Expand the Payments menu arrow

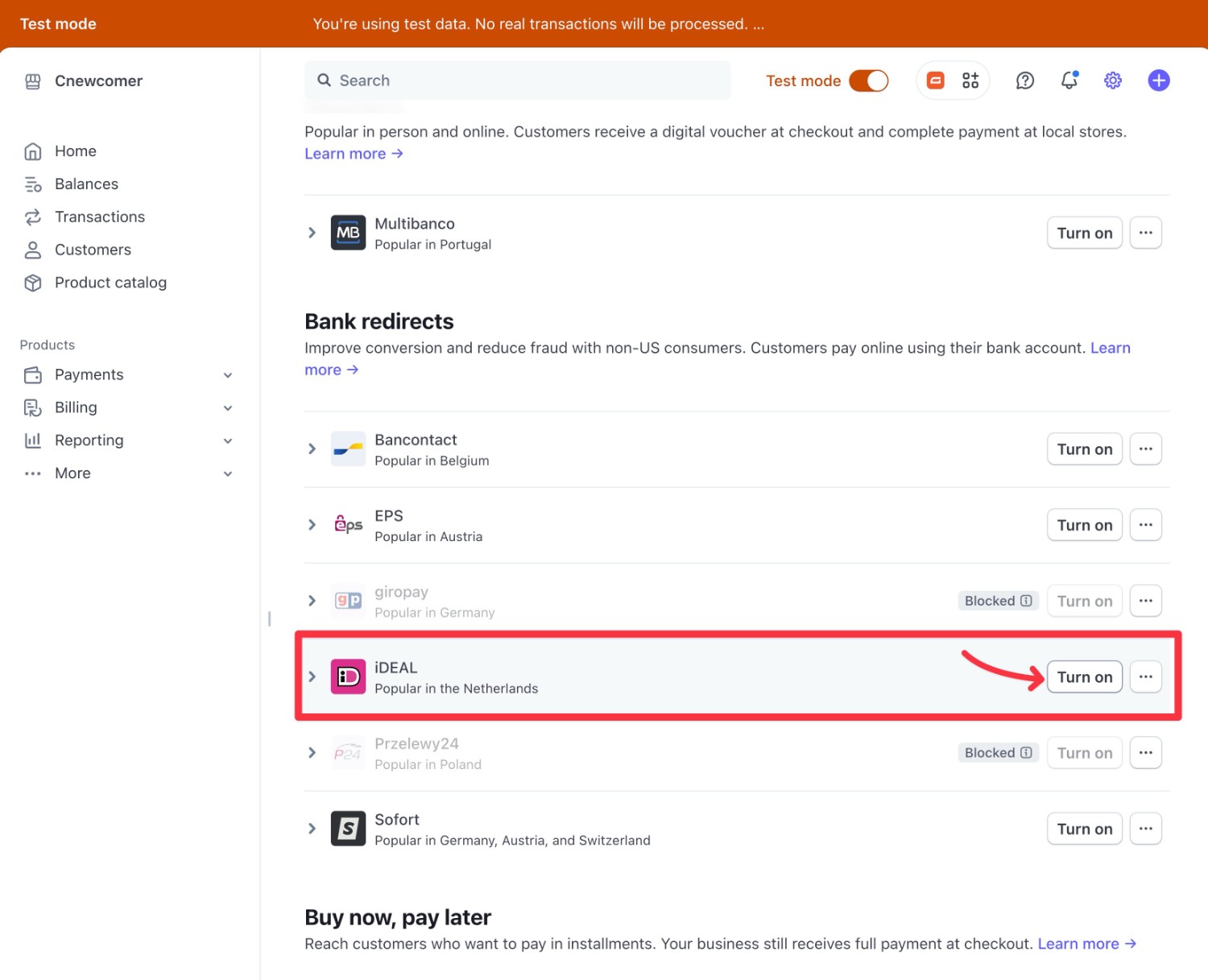click(x=228, y=375)
